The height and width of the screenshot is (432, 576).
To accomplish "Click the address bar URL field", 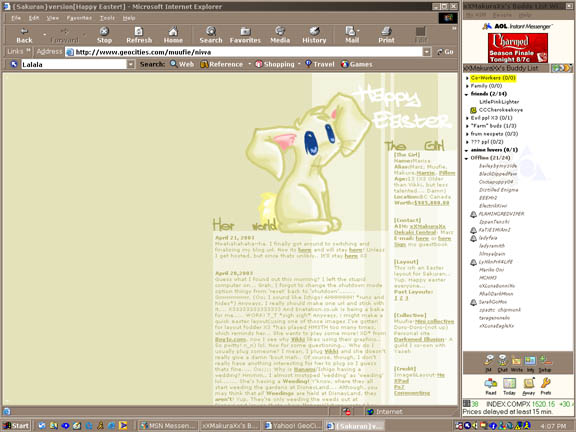I will 244,52.
